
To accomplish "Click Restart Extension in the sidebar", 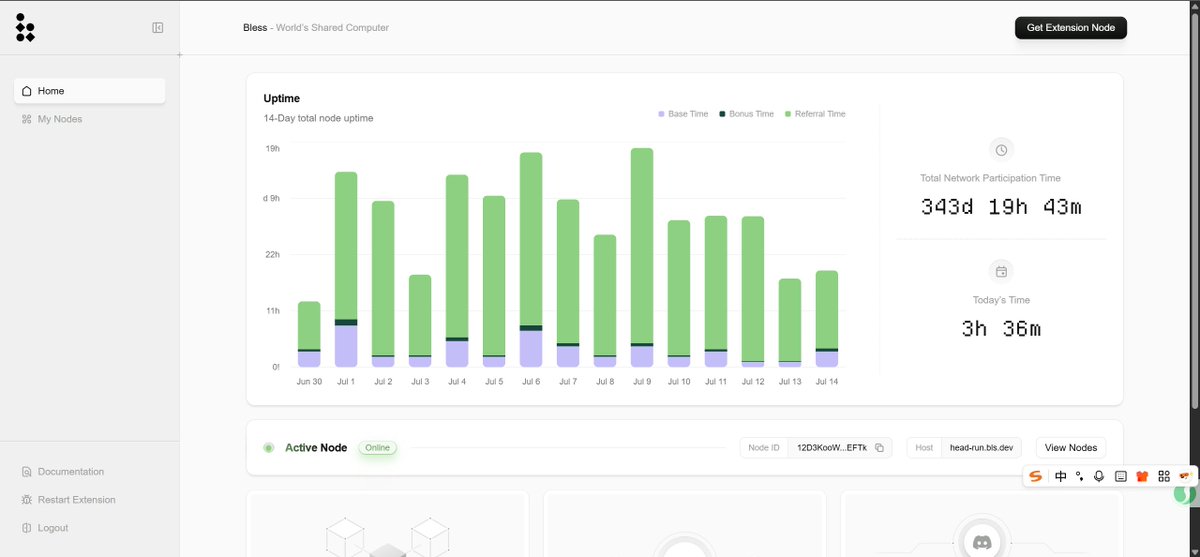I will [68, 500].
